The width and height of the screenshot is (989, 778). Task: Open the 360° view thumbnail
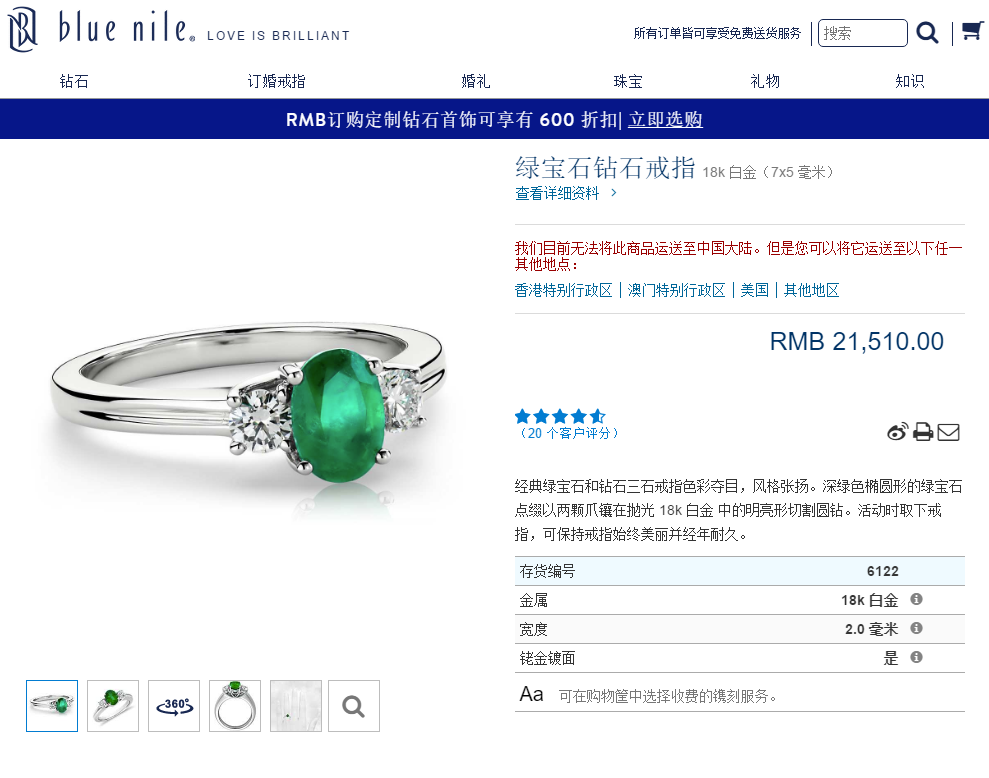174,706
